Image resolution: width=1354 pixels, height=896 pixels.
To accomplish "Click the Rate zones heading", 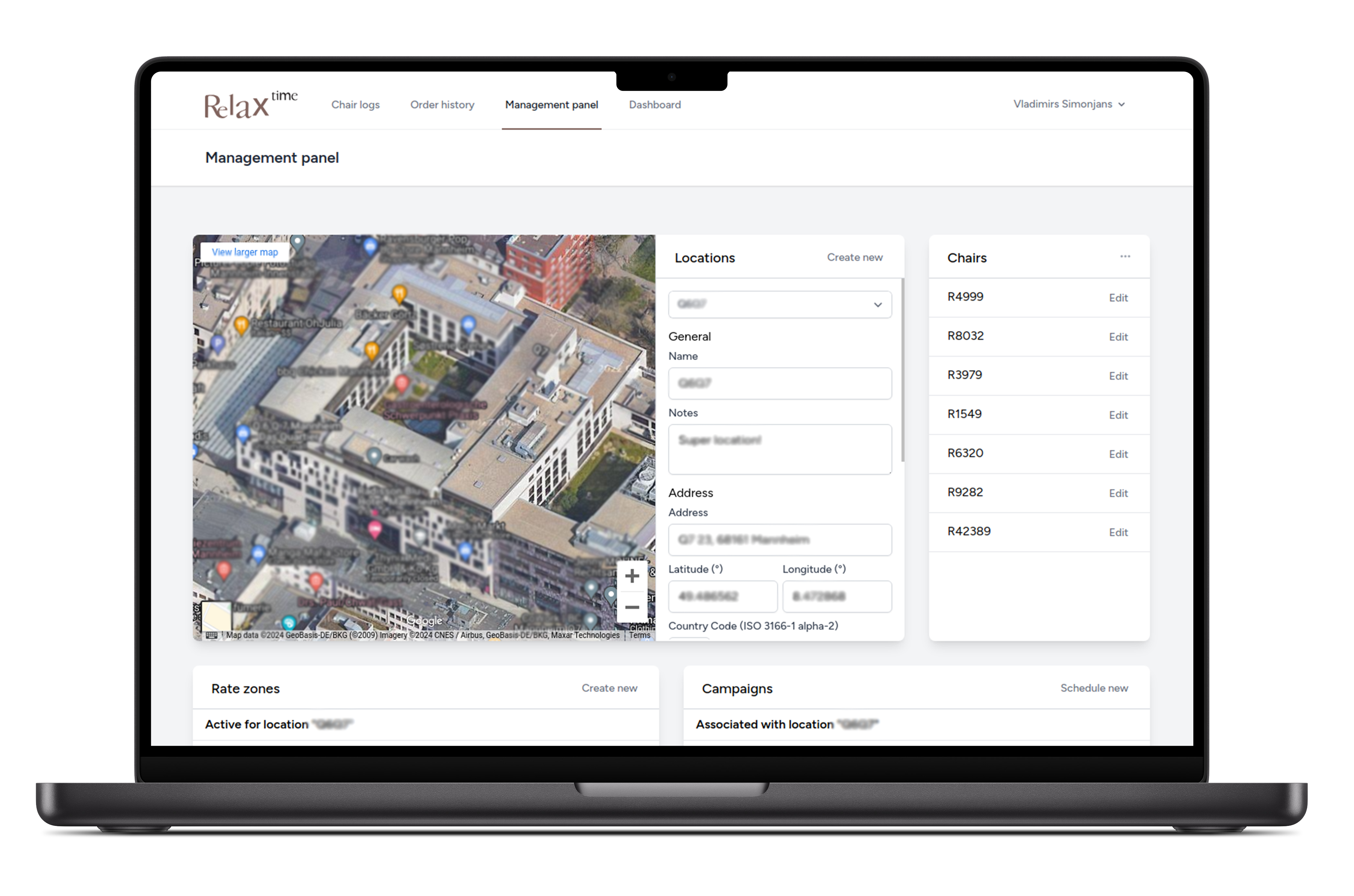I will point(245,689).
